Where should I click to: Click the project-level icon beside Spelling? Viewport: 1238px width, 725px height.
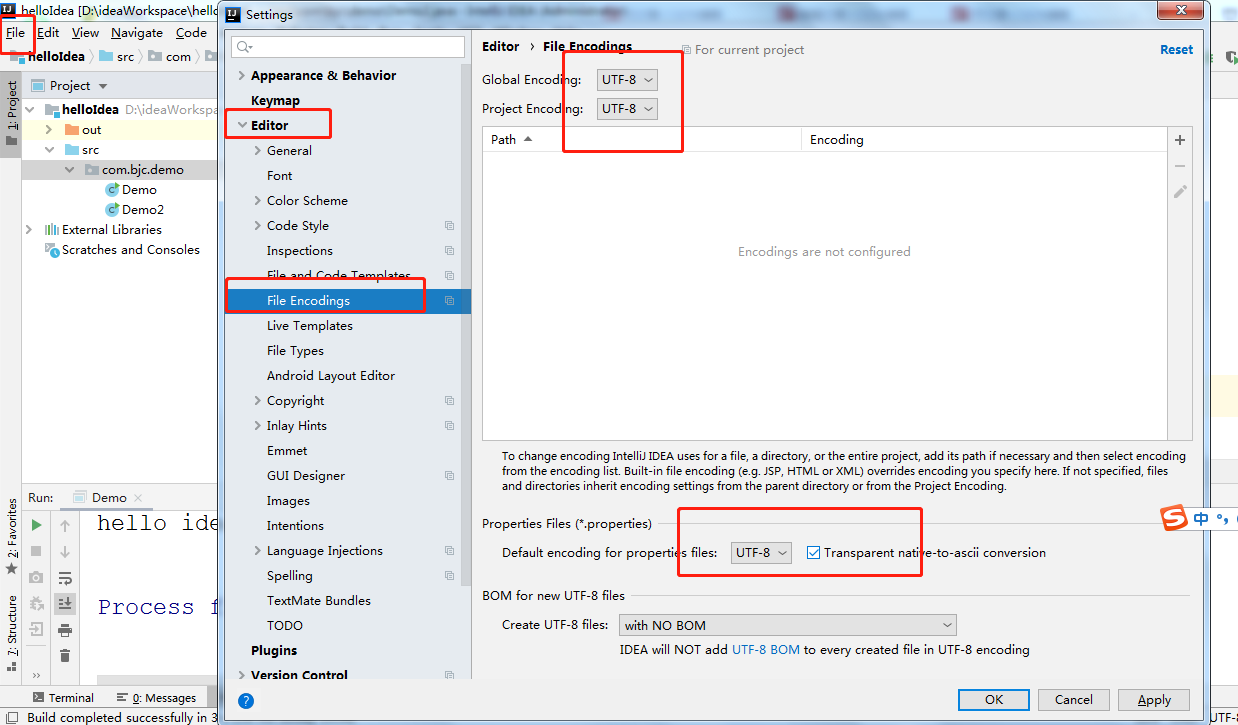tap(450, 576)
